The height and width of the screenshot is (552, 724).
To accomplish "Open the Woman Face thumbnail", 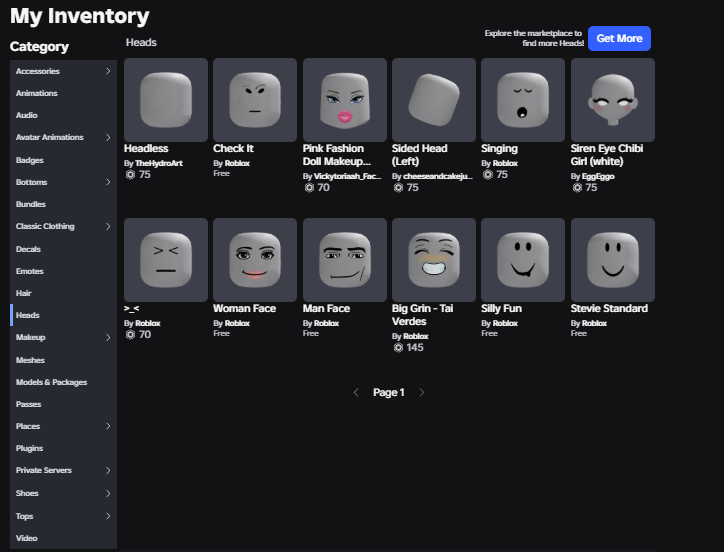I will pyautogui.click(x=255, y=260).
